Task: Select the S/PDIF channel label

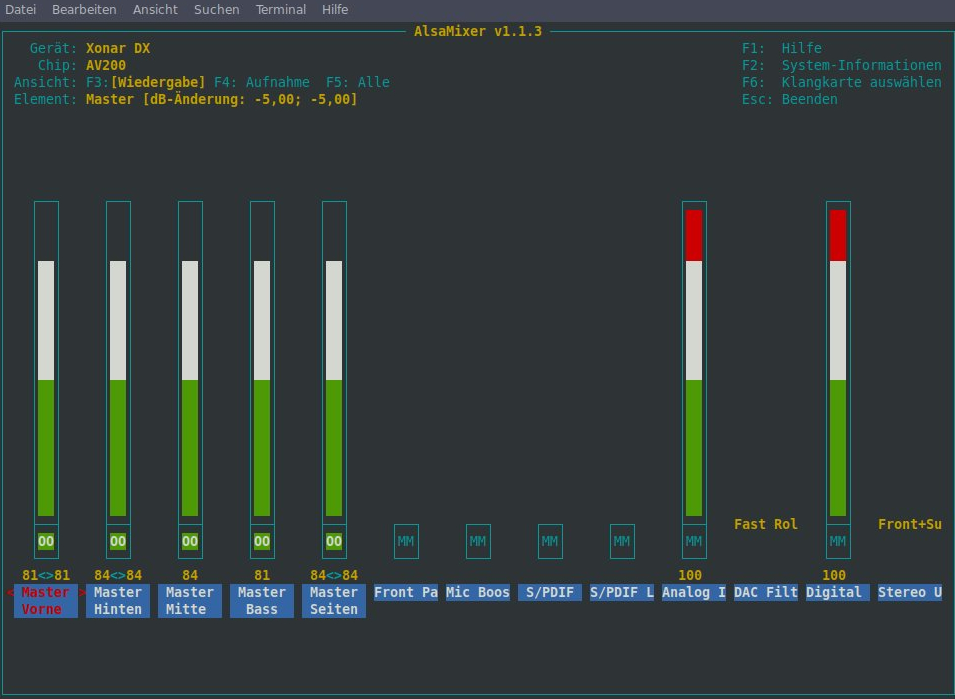Action: tap(550, 592)
